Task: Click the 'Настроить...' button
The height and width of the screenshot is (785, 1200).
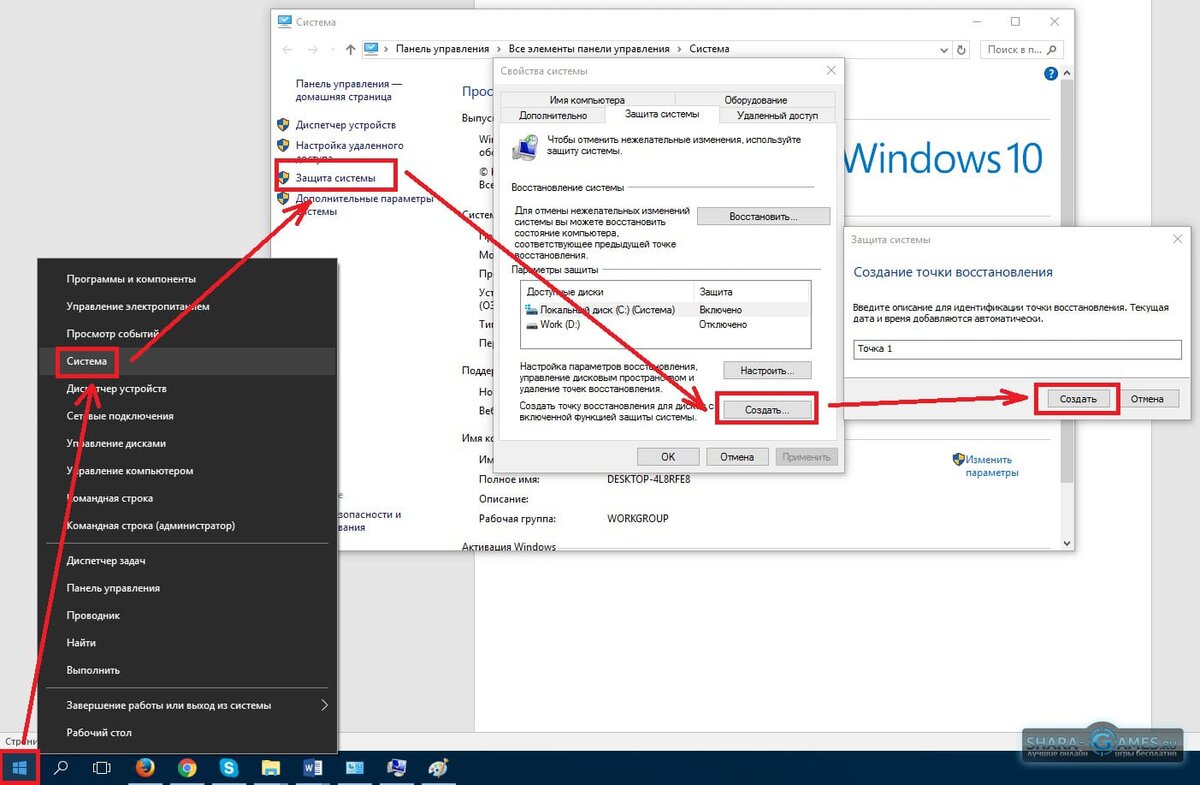Action: 767,371
